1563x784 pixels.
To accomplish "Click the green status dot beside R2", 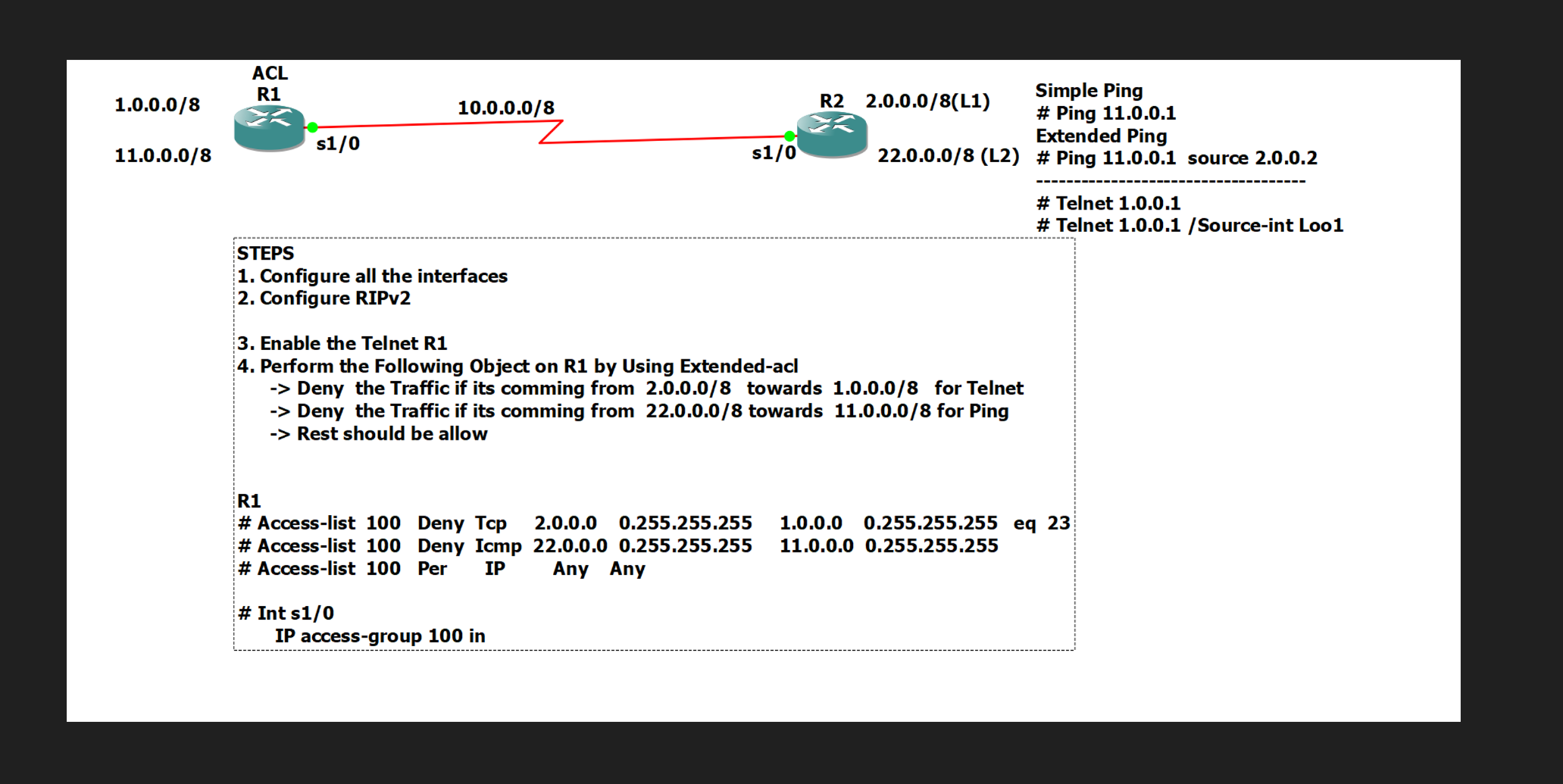I will 789,136.
